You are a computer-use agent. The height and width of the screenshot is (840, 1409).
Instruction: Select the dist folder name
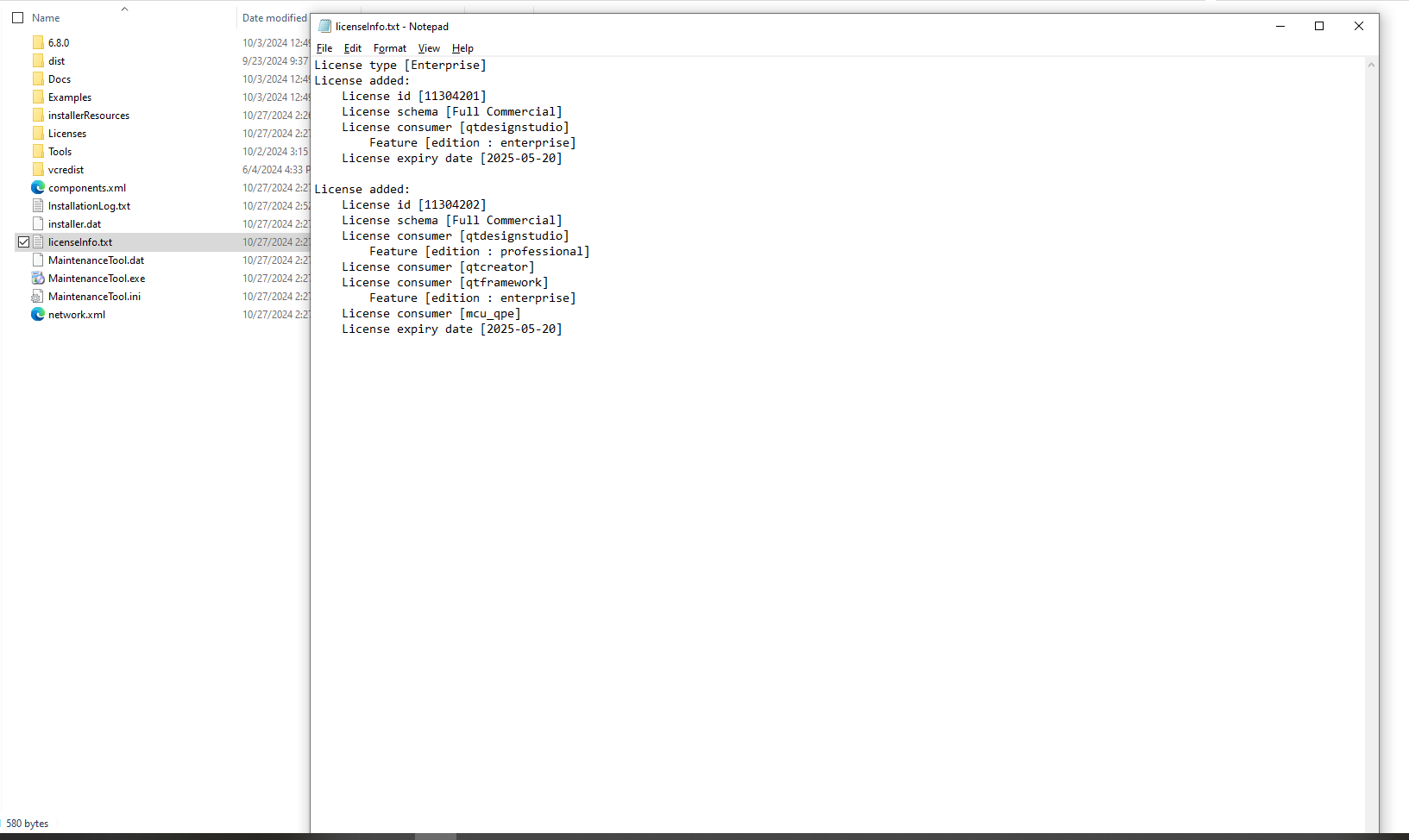[x=56, y=60]
